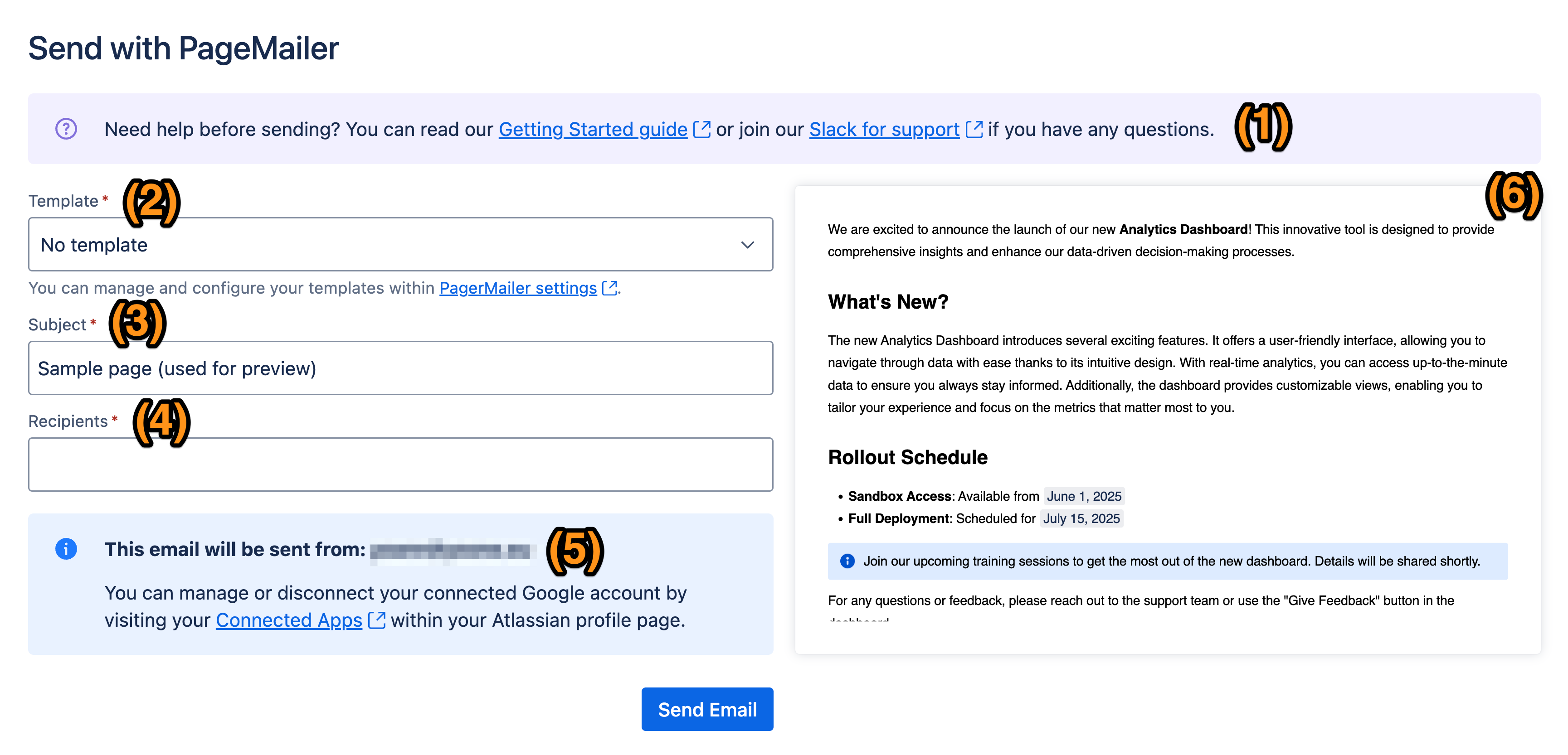Open the Slack for support link
Viewport: 1568px width, 755px height.
[884, 130]
